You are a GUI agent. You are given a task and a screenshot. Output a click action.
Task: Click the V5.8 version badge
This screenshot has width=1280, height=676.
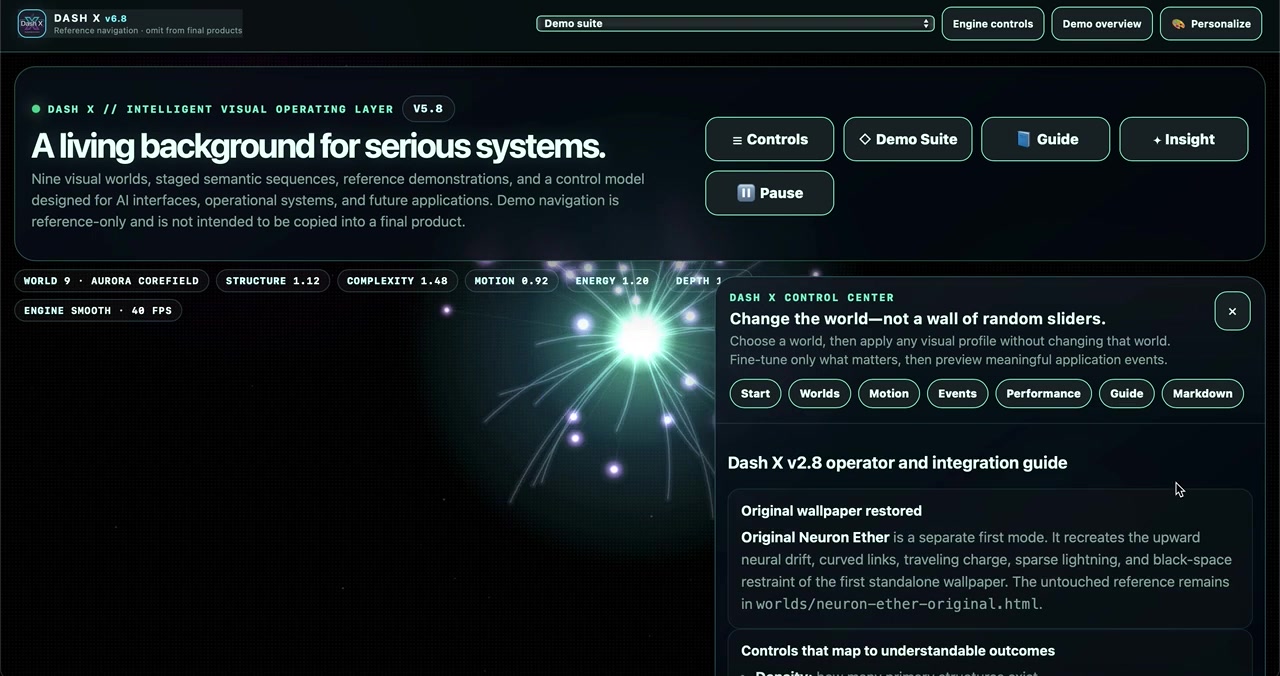coord(428,109)
